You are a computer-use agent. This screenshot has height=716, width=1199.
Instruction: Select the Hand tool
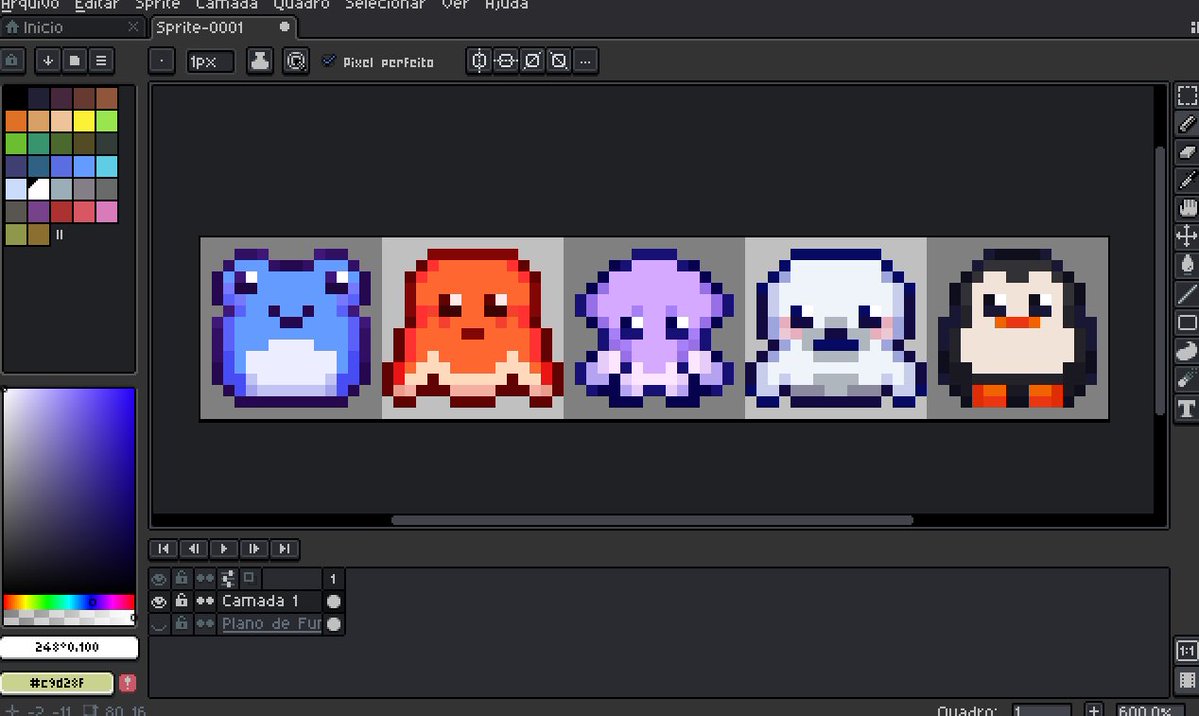1186,208
